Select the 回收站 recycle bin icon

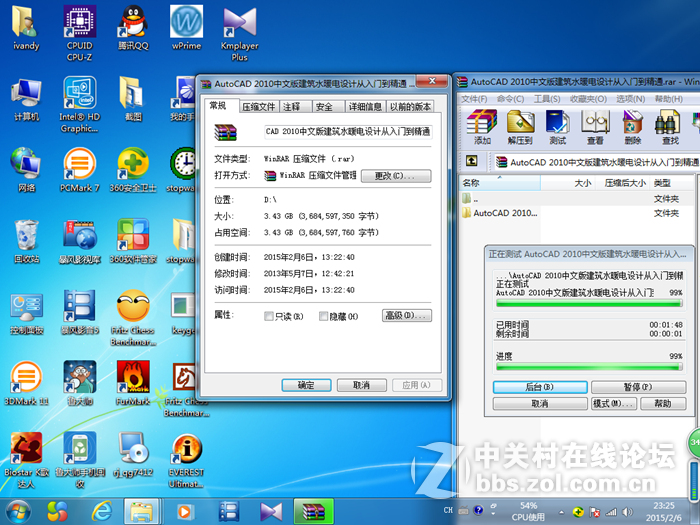point(26,241)
